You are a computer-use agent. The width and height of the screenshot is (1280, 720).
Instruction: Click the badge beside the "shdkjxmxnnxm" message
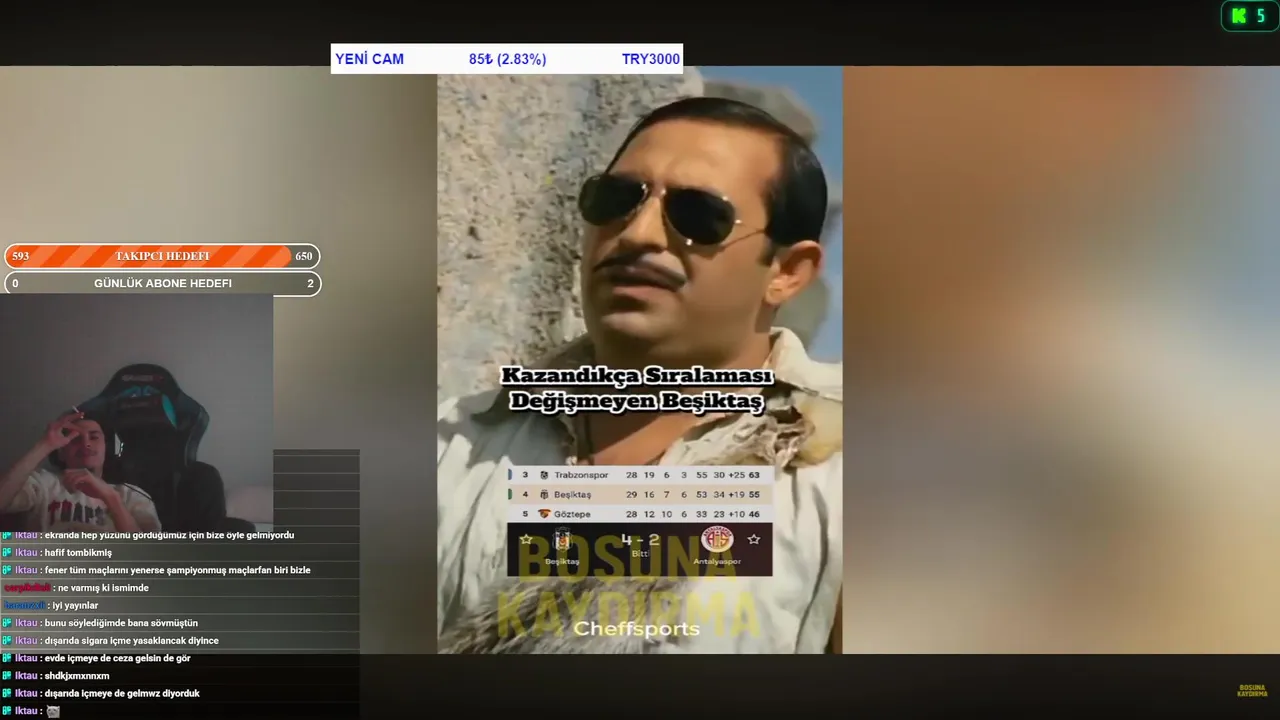click(7, 676)
